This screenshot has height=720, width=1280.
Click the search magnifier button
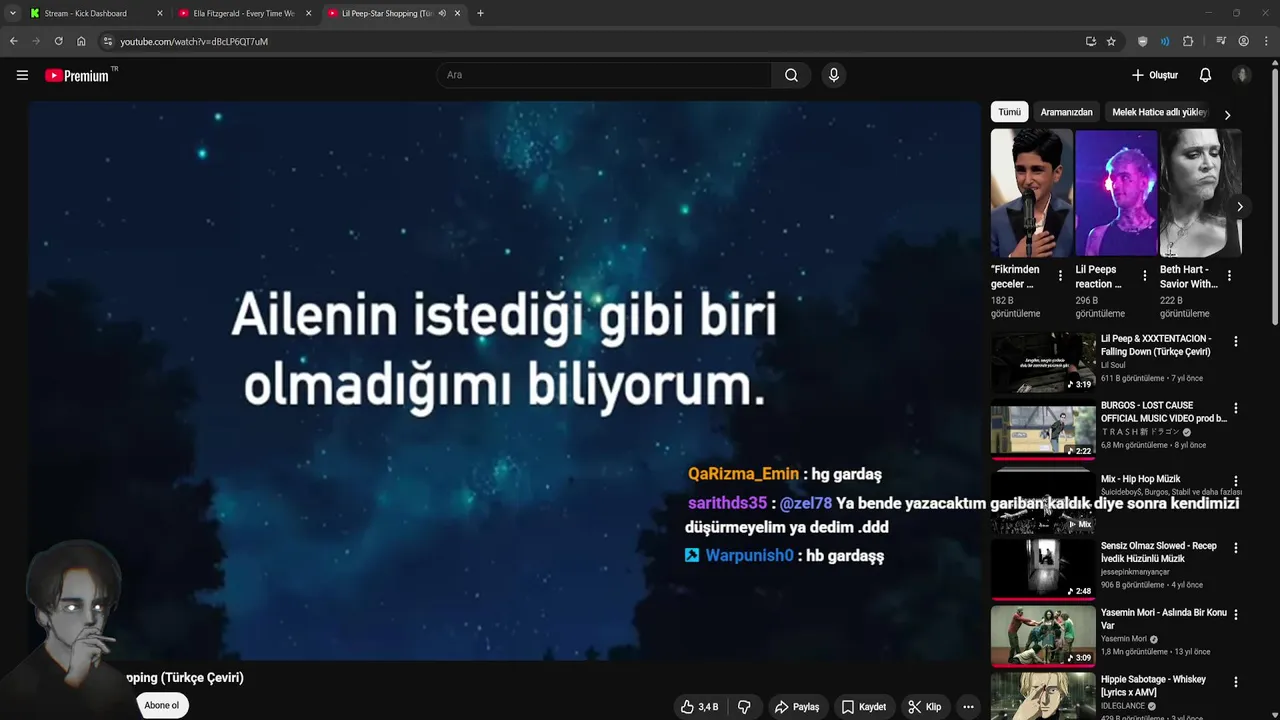pyautogui.click(x=791, y=75)
